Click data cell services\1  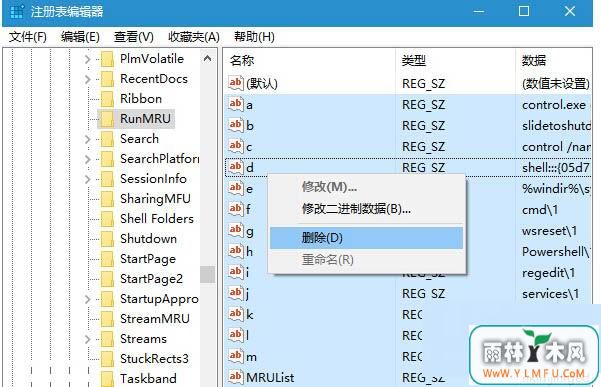coord(550,294)
